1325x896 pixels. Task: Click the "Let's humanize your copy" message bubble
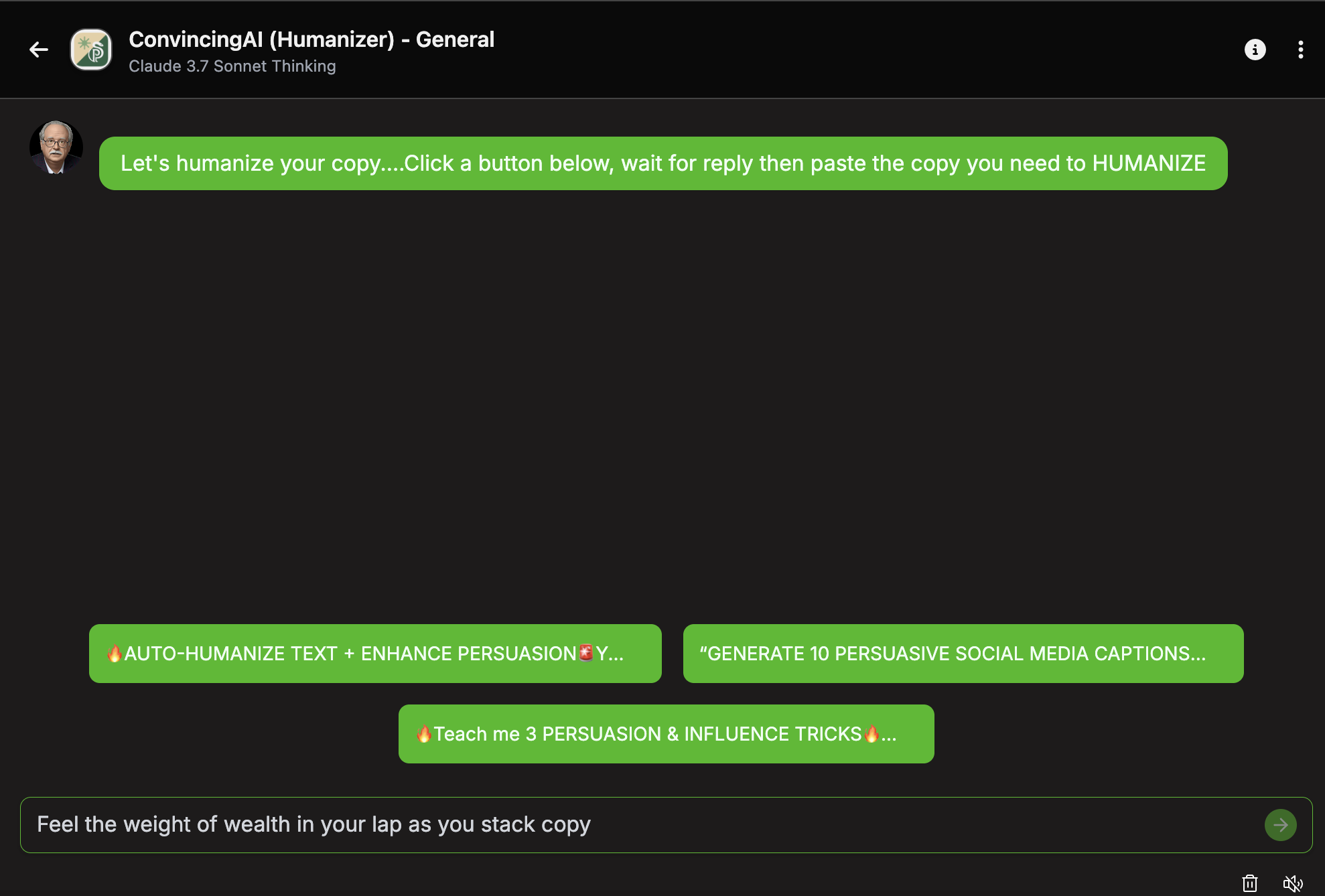(662, 163)
